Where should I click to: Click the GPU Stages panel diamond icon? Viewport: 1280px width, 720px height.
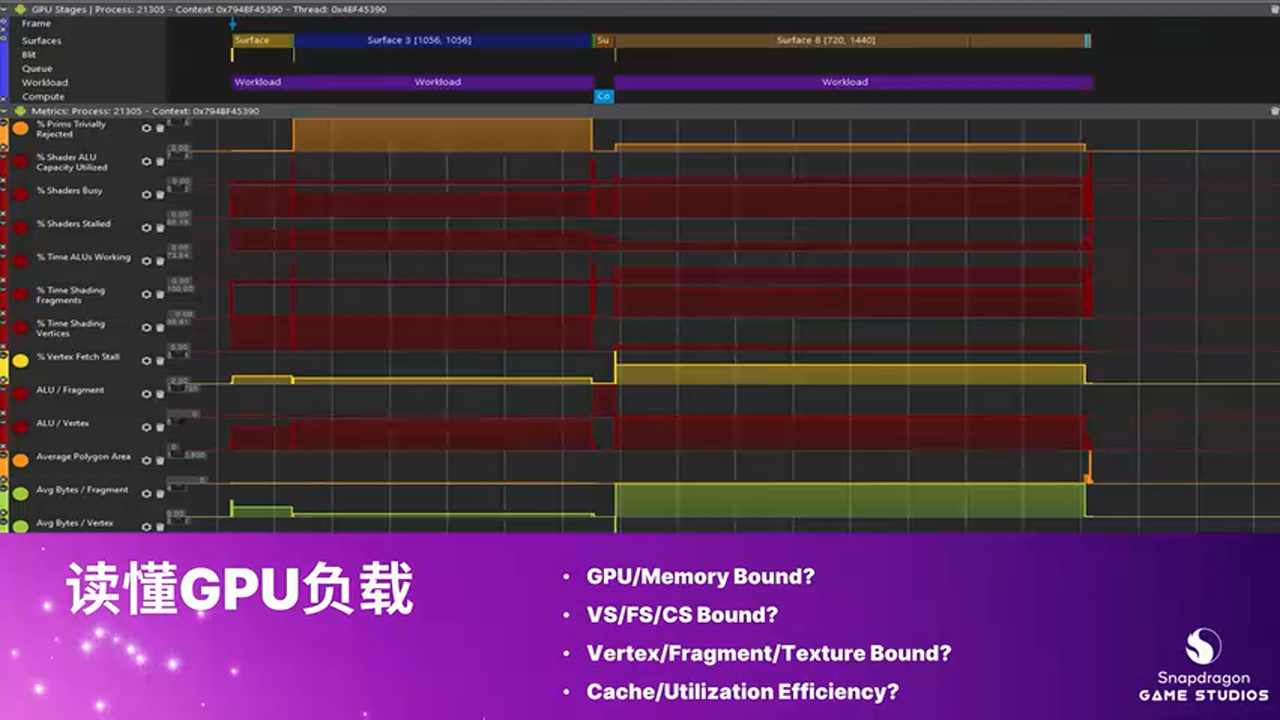(x=21, y=9)
